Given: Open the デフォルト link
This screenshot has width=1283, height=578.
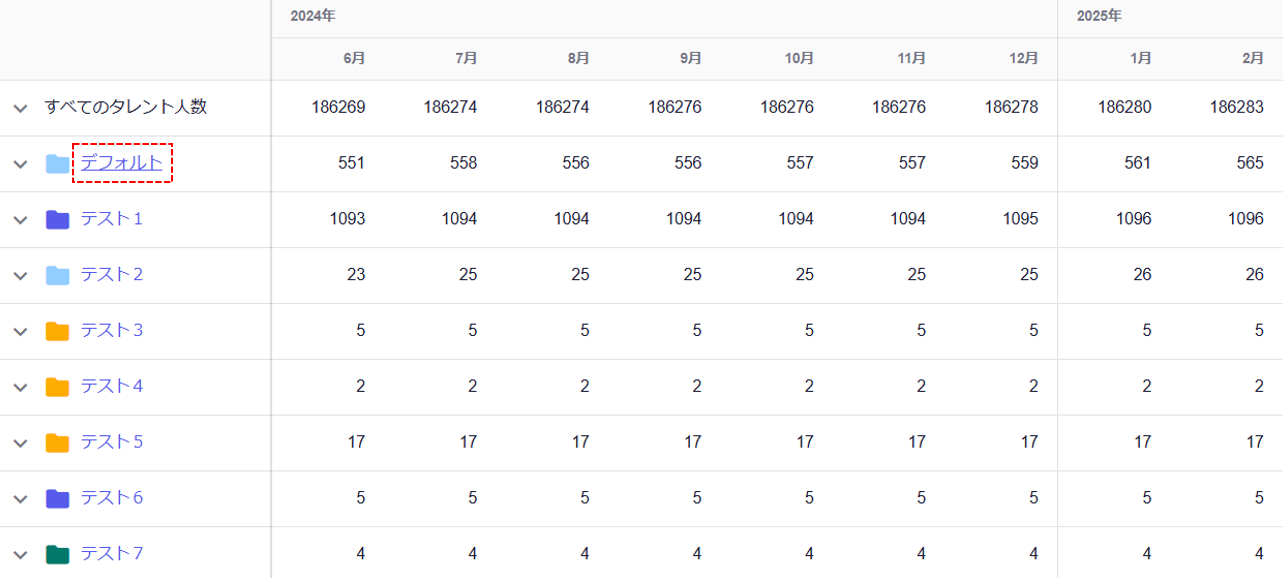Looking at the screenshot, I should click(122, 163).
